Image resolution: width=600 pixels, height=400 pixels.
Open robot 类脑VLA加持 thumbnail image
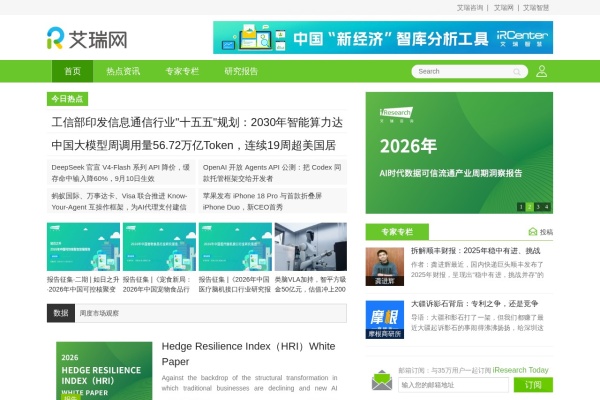click(311, 247)
